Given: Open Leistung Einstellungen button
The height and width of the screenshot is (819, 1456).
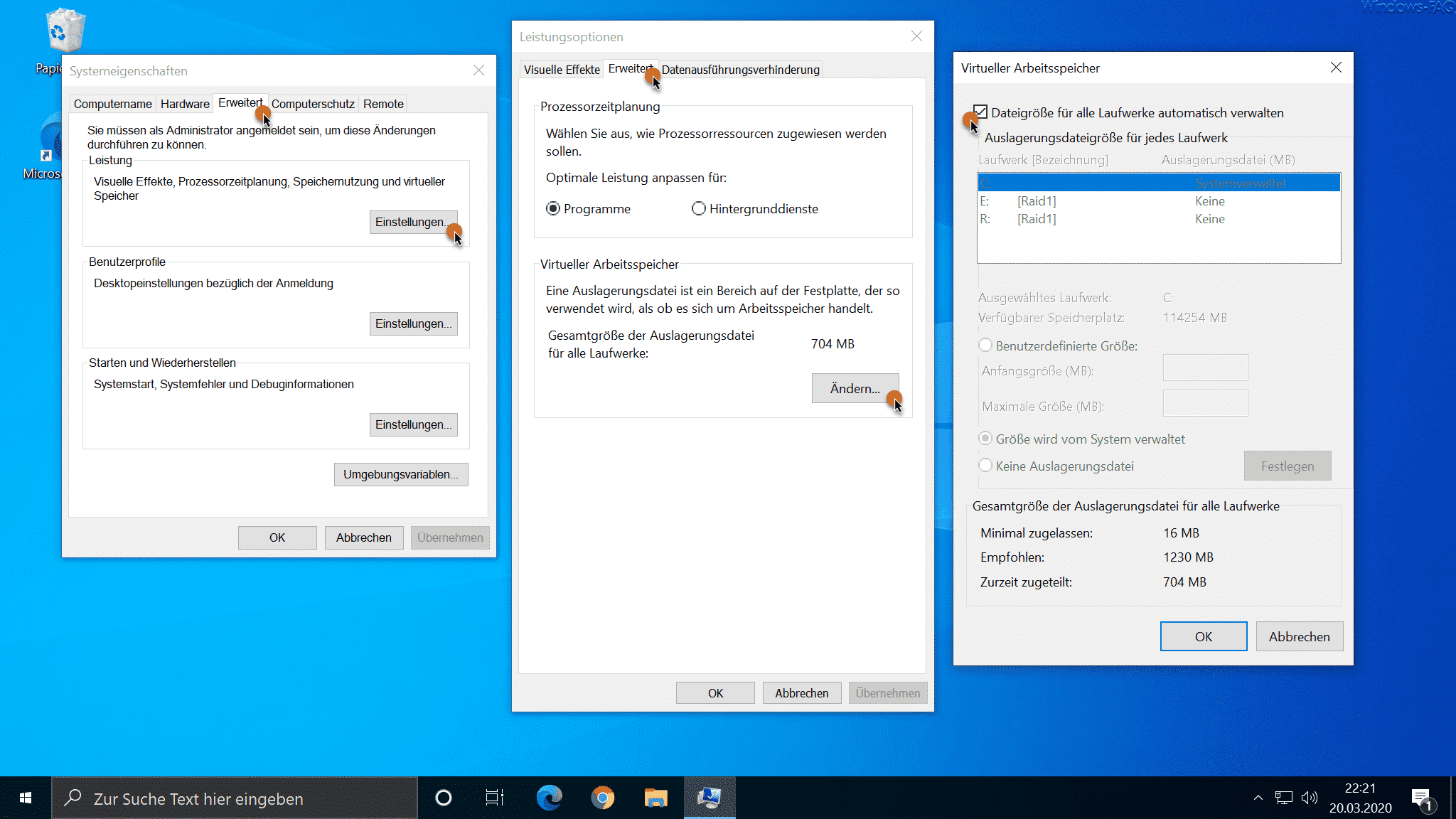Looking at the screenshot, I should (413, 222).
